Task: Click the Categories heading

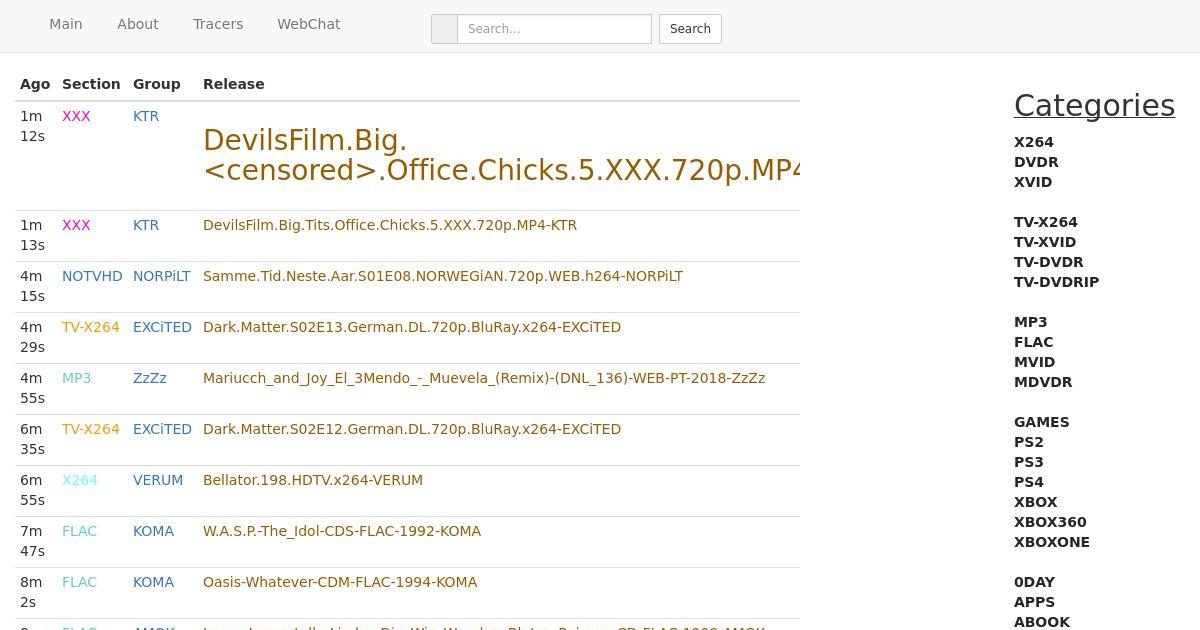Action: coord(1094,105)
